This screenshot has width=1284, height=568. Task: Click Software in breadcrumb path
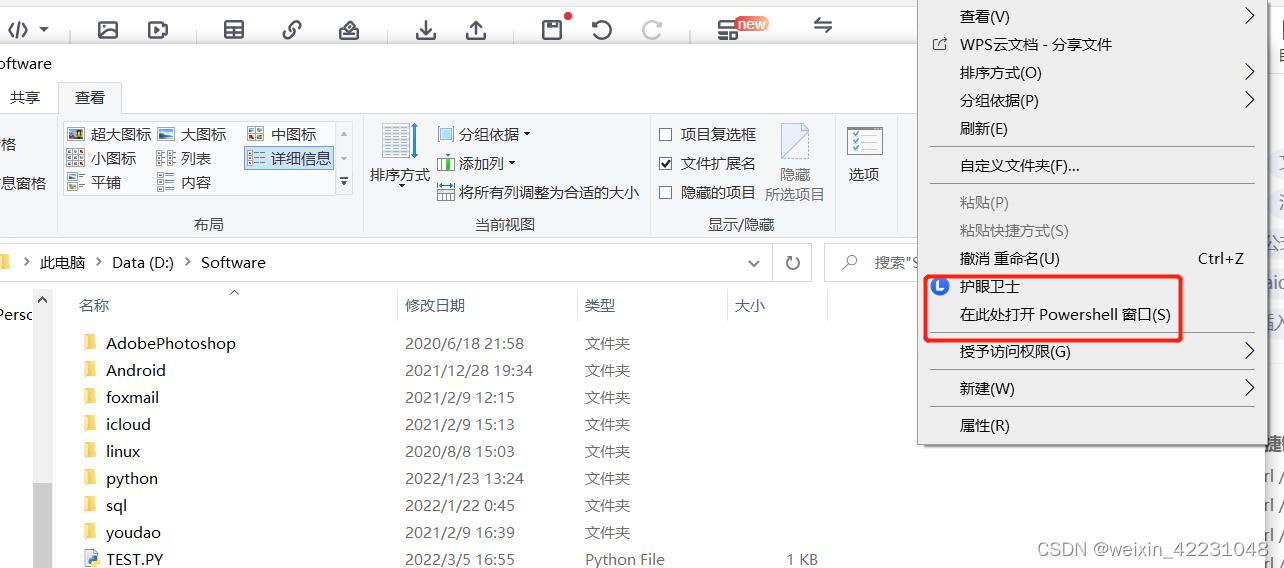233,262
